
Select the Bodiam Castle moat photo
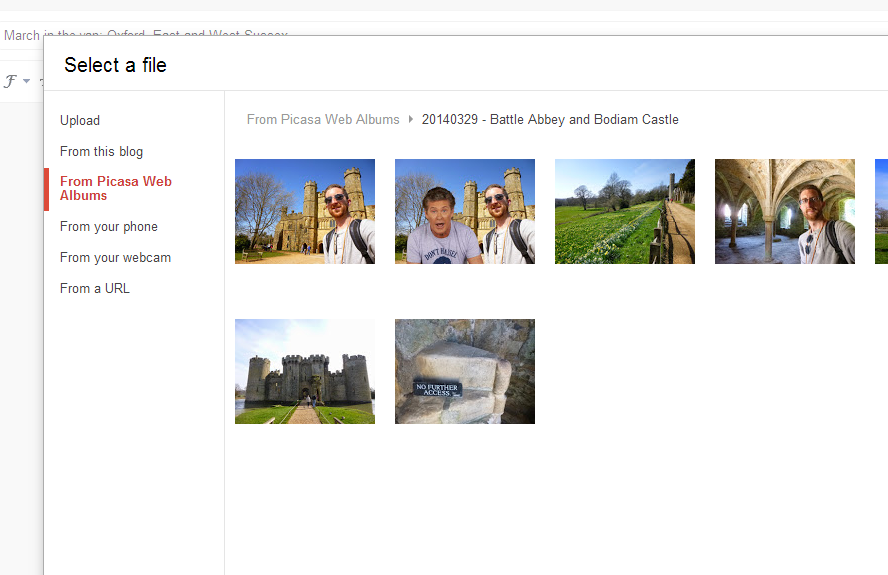tap(305, 372)
